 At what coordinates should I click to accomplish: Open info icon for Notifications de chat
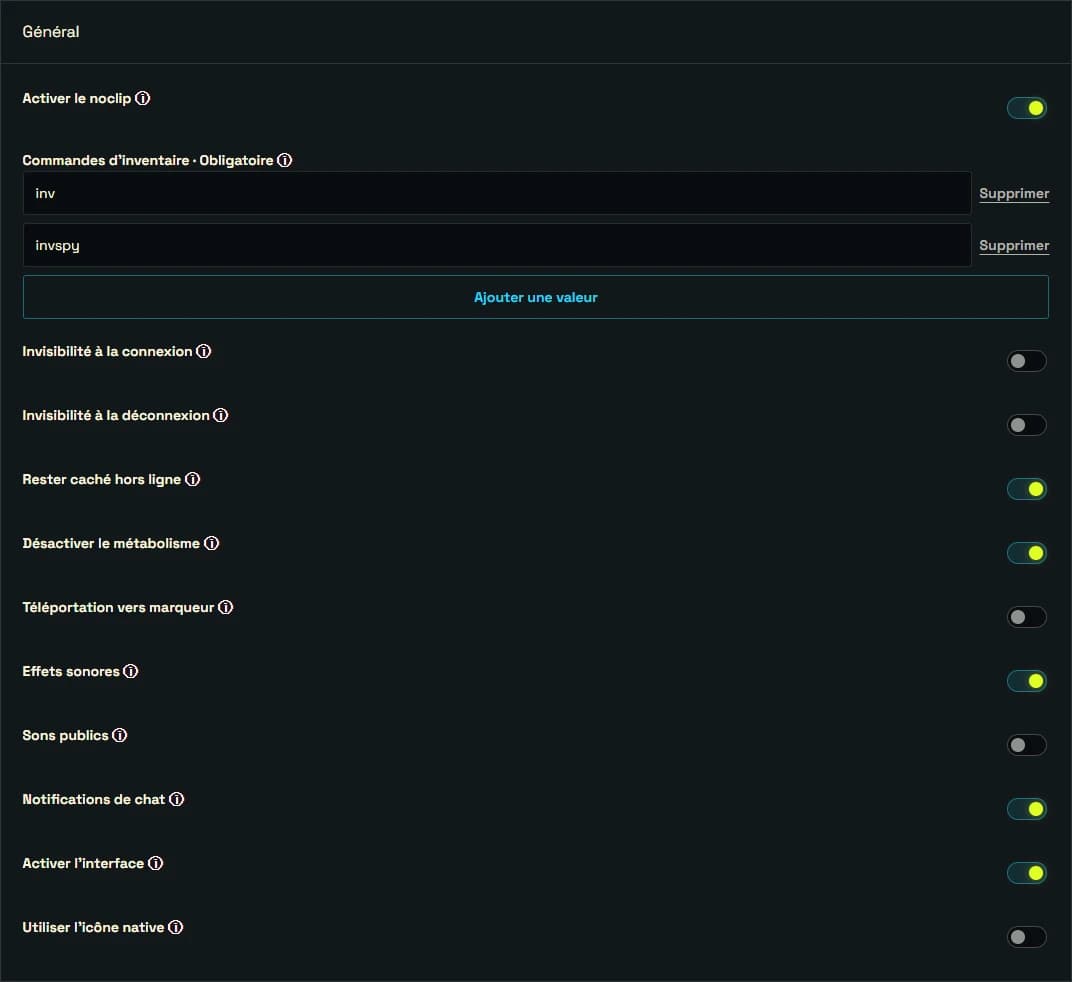point(176,799)
